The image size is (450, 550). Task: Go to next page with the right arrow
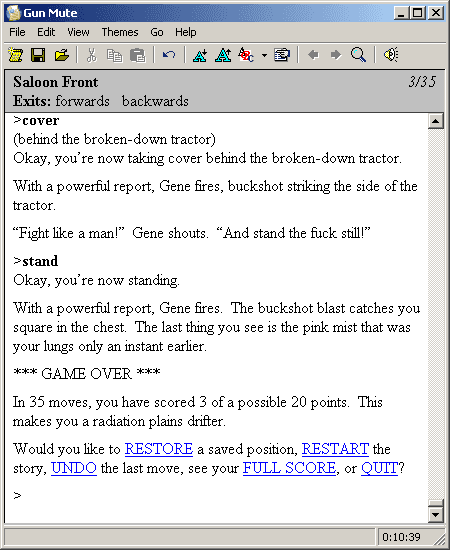pyautogui.click(x=336, y=55)
